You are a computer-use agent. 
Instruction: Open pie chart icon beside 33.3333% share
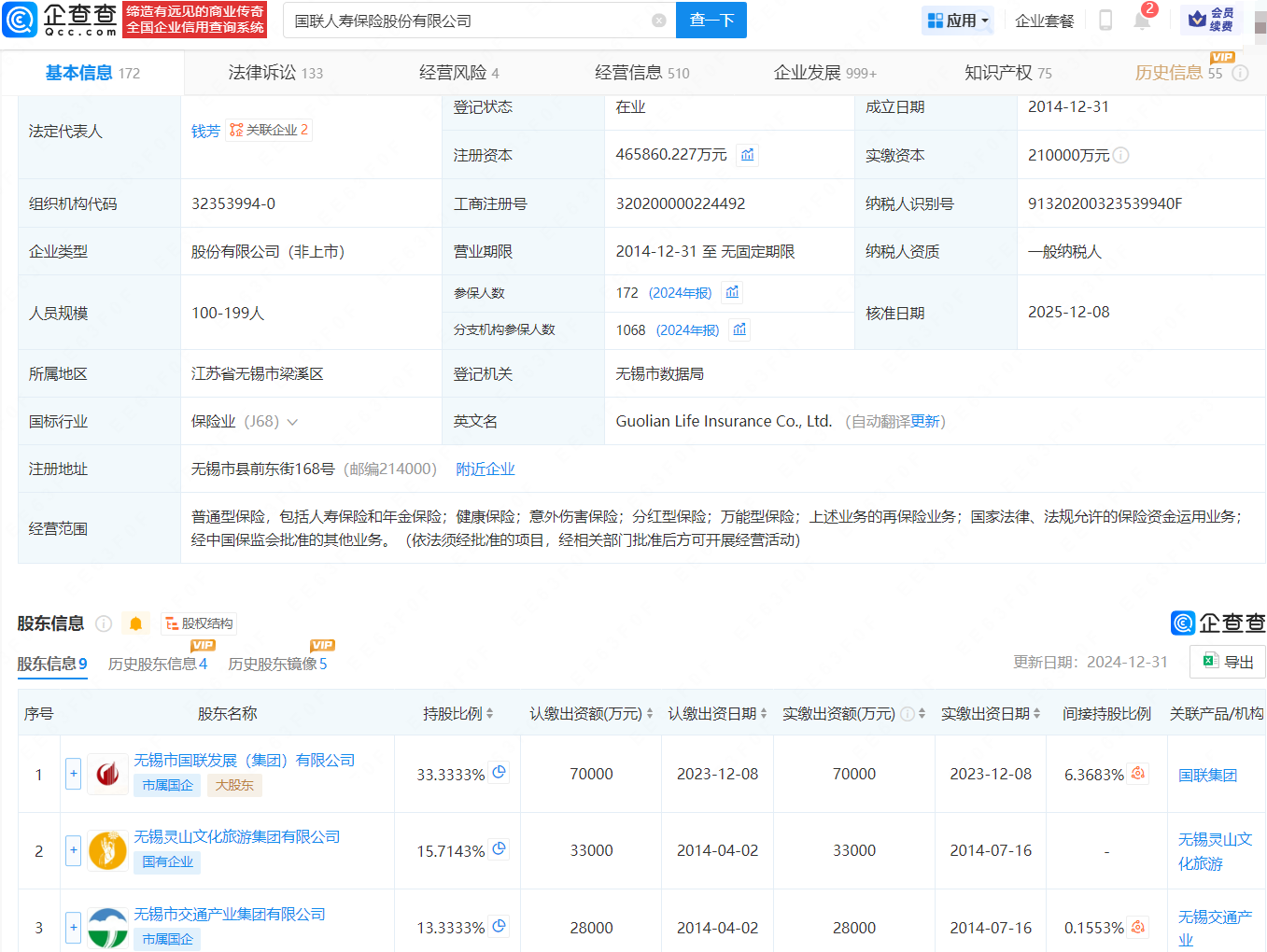pyautogui.click(x=500, y=773)
